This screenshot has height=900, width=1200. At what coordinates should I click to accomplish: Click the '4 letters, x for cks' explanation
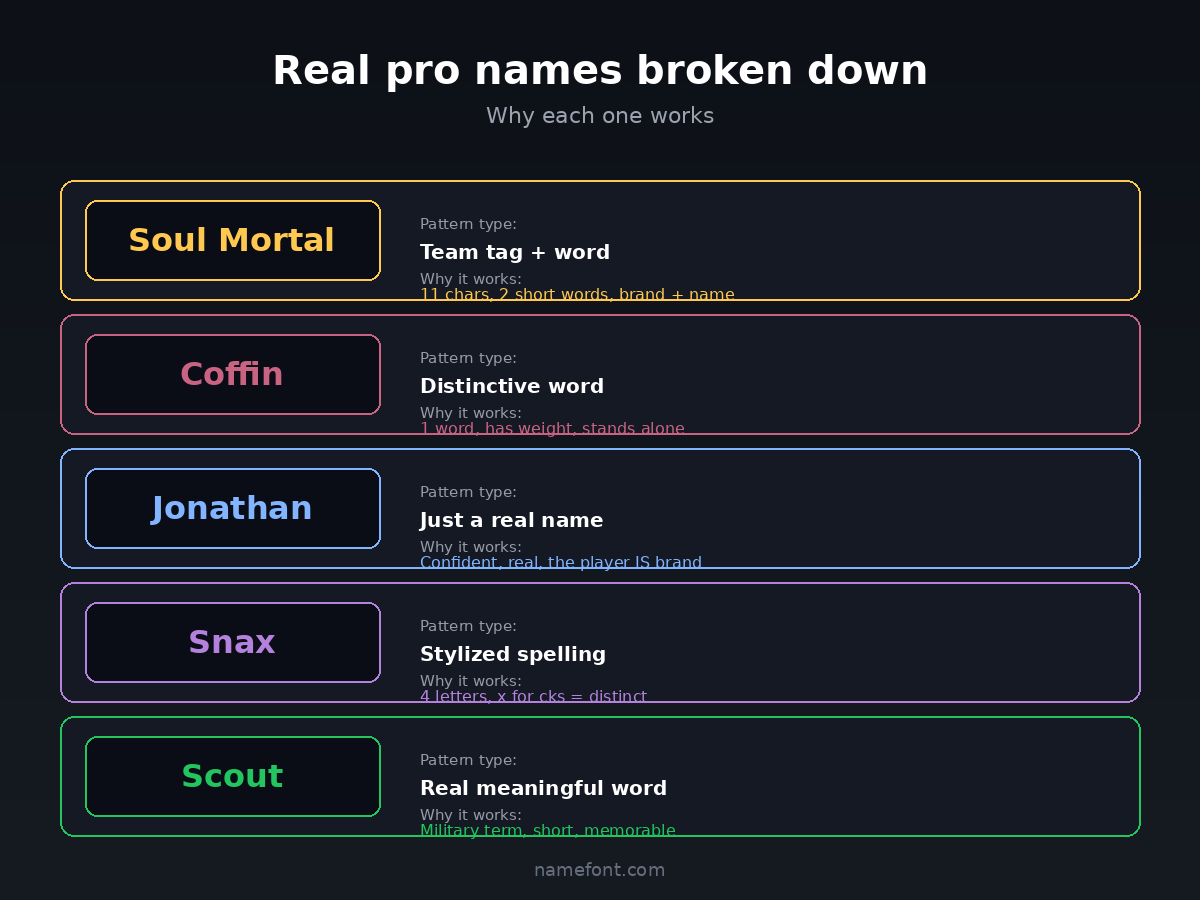coord(533,696)
